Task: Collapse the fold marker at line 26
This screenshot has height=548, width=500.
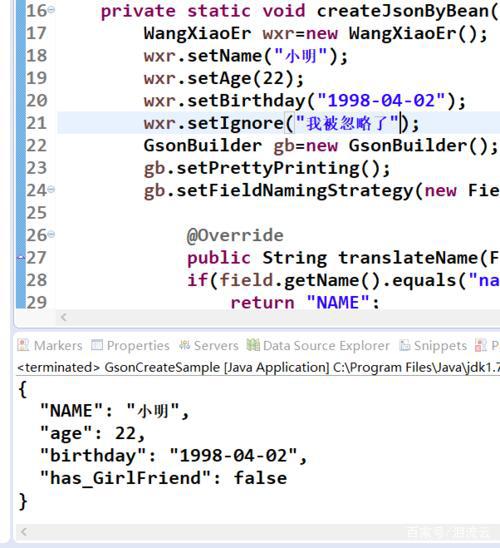Action: click(x=51, y=234)
